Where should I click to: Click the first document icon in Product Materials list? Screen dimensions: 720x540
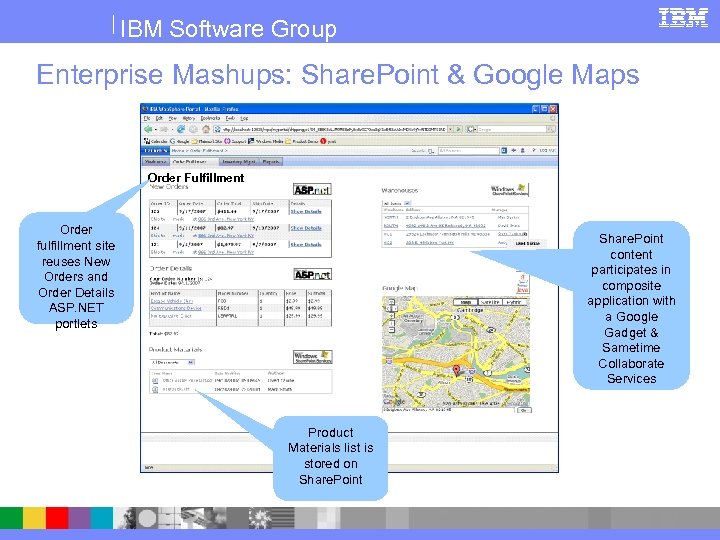pos(155,380)
